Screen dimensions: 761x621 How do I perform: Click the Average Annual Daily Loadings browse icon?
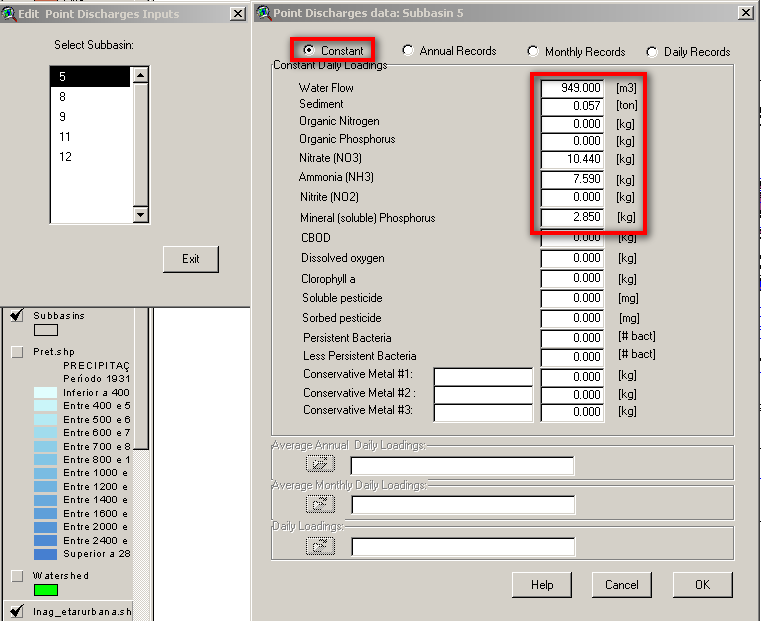(x=320, y=465)
